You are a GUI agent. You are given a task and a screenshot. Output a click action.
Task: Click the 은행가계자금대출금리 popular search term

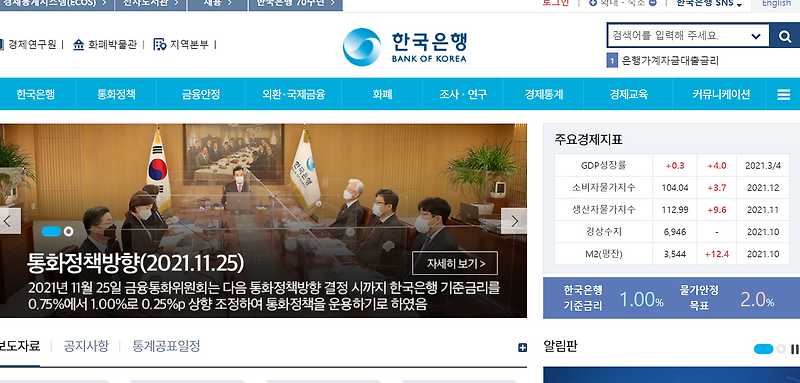click(x=670, y=61)
